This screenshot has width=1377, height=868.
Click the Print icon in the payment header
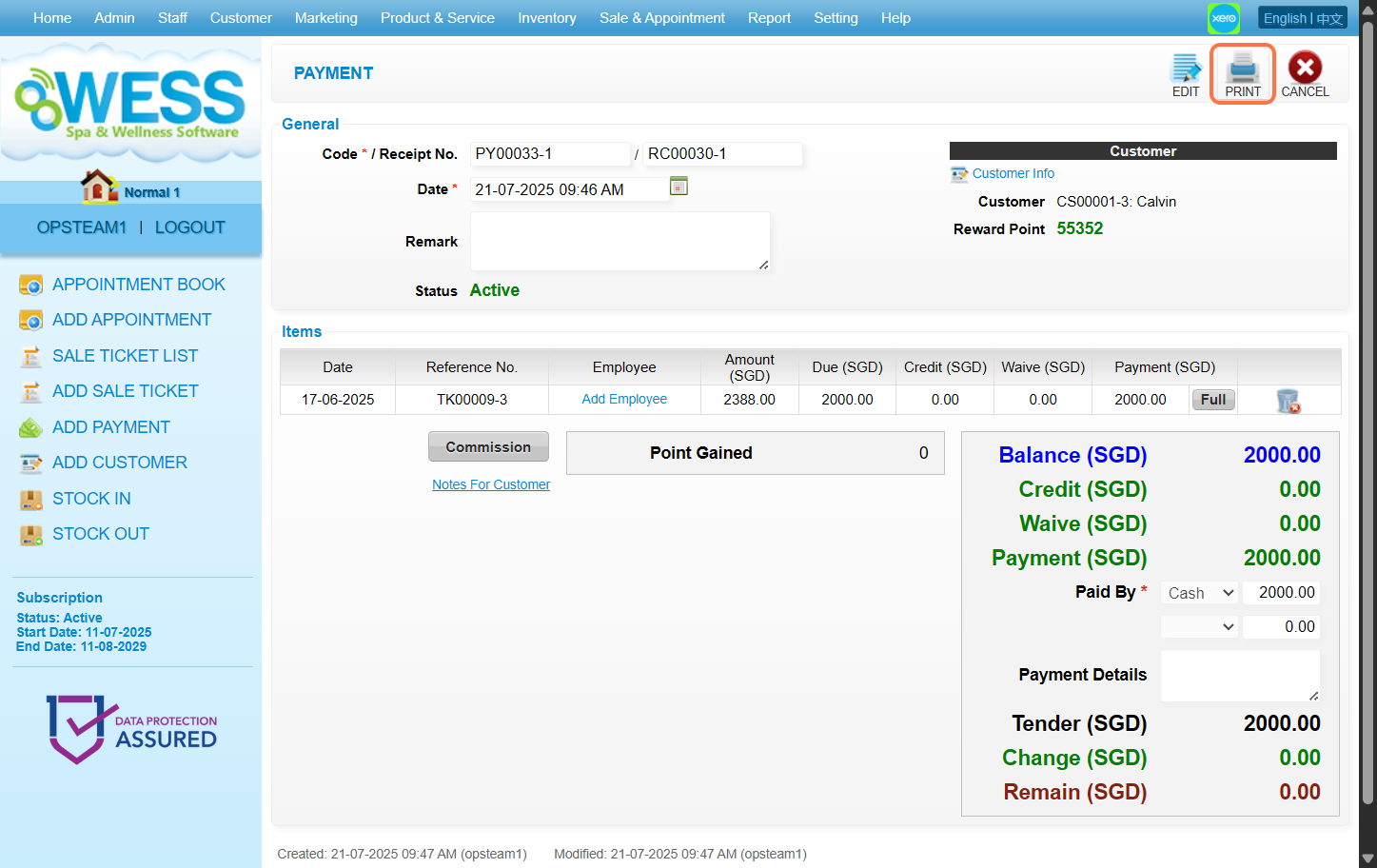(x=1242, y=73)
